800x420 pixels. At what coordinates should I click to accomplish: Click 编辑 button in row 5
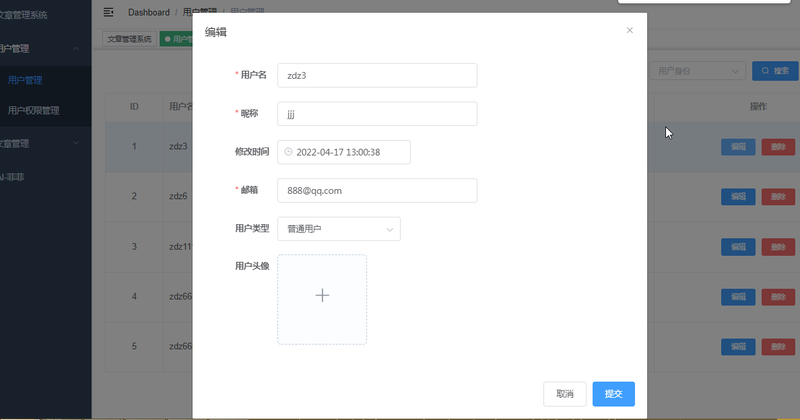[x=738, y=347]
